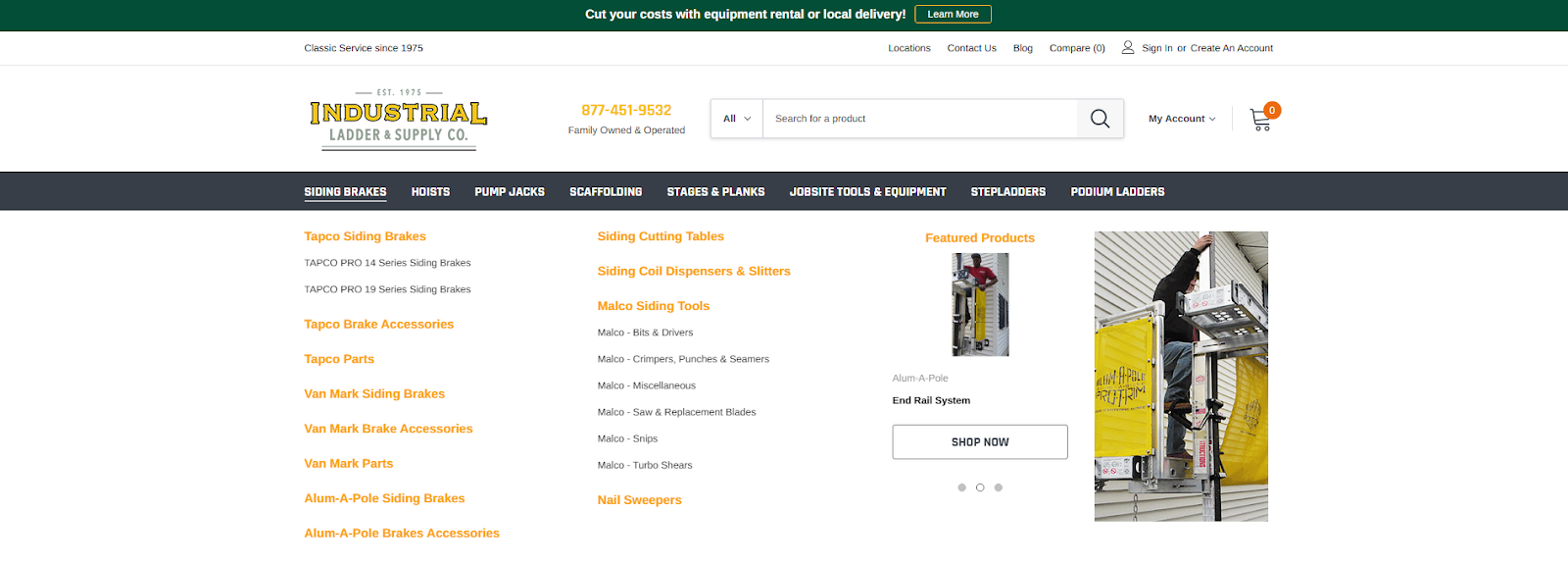
Task: Click inside the product search field
Action: click(x=919, y=119)
